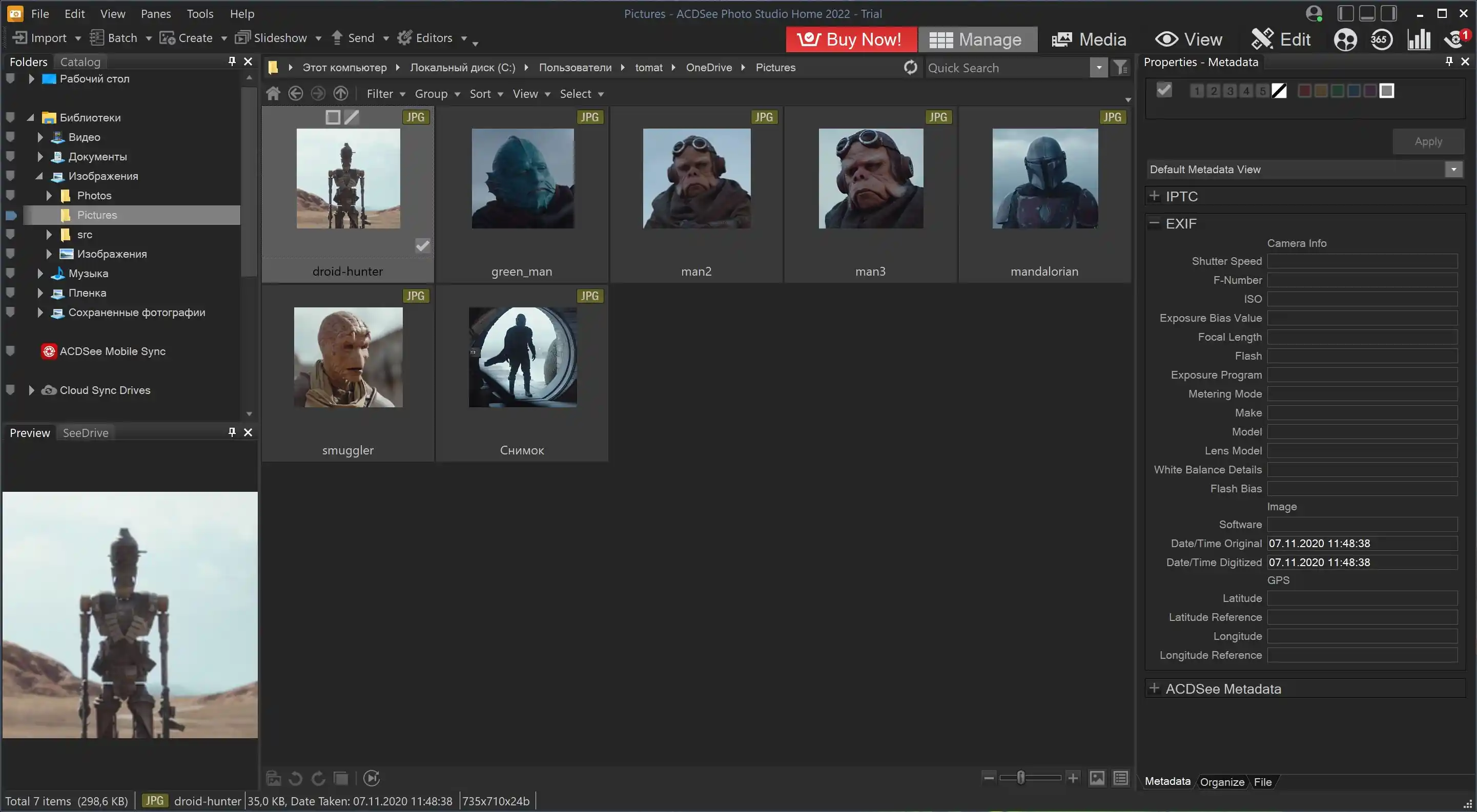Screen dimensions: 1477x812
Task: Switch to the Organize tab
Action: [1222, 782]
